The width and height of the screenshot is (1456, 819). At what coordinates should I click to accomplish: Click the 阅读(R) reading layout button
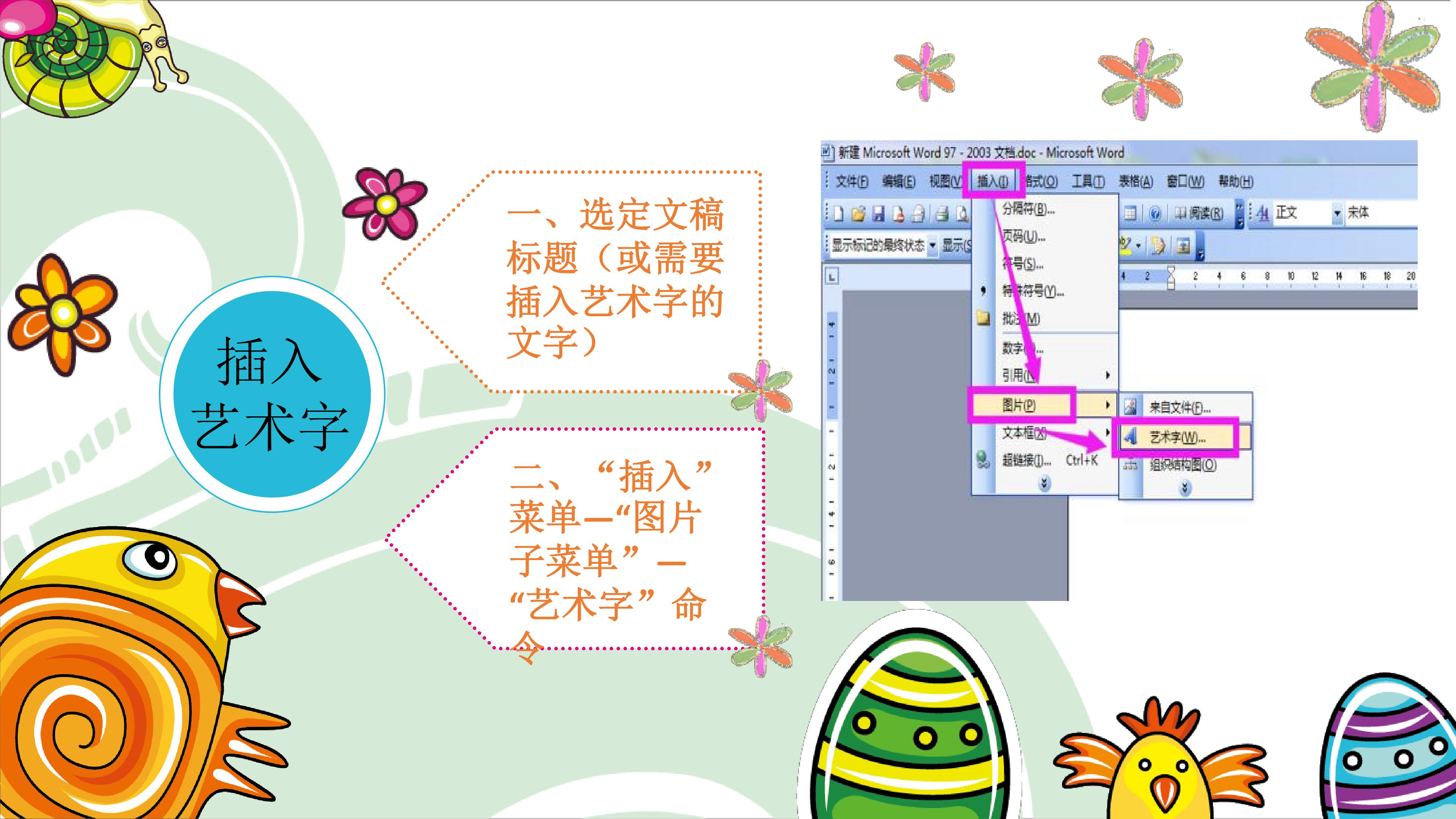point(1199,213)
